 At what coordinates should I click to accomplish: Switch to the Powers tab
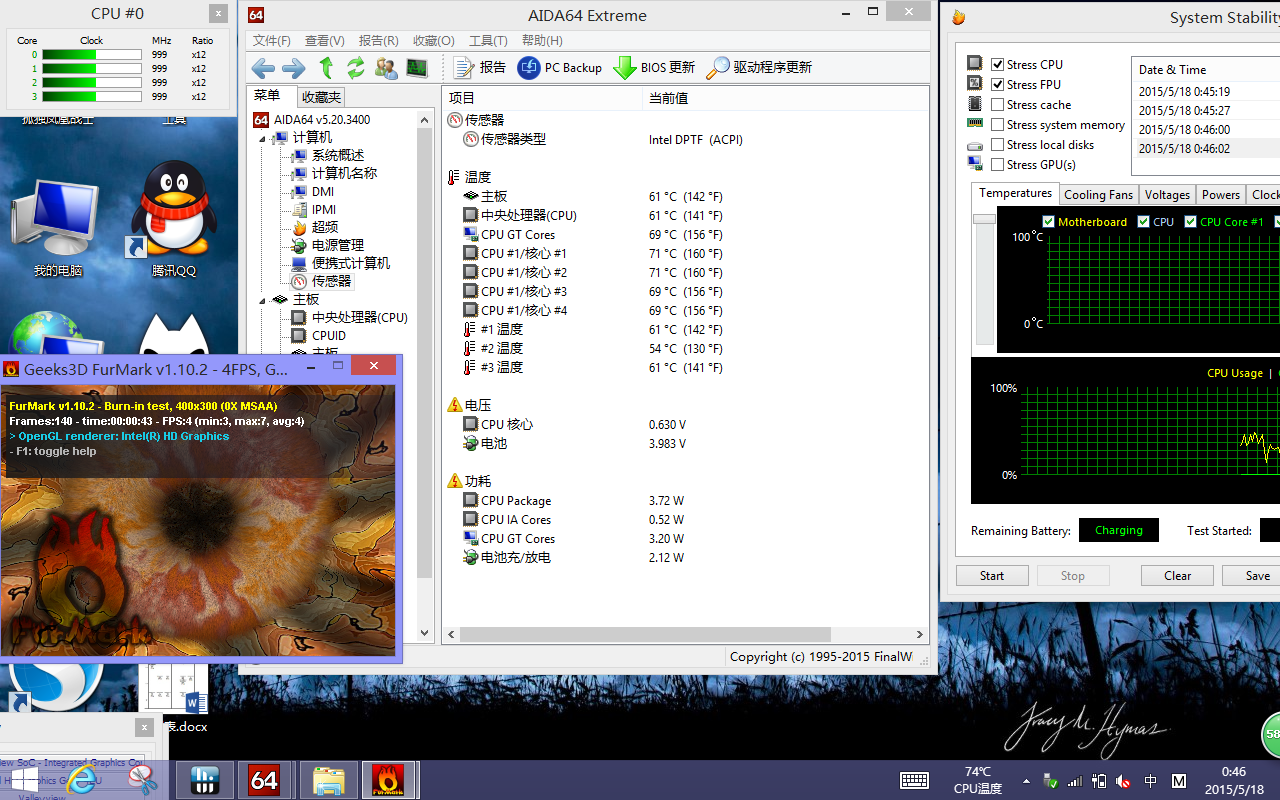[x=1220, y=195]
